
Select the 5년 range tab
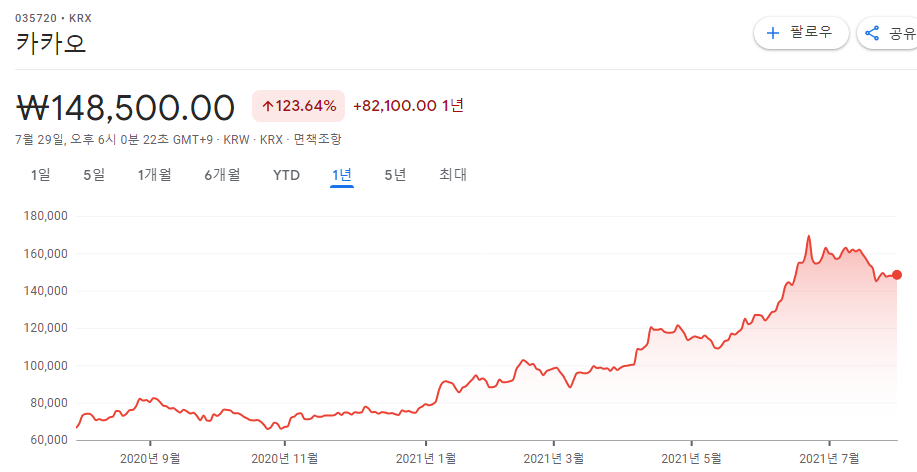click(x=395, y=175)
